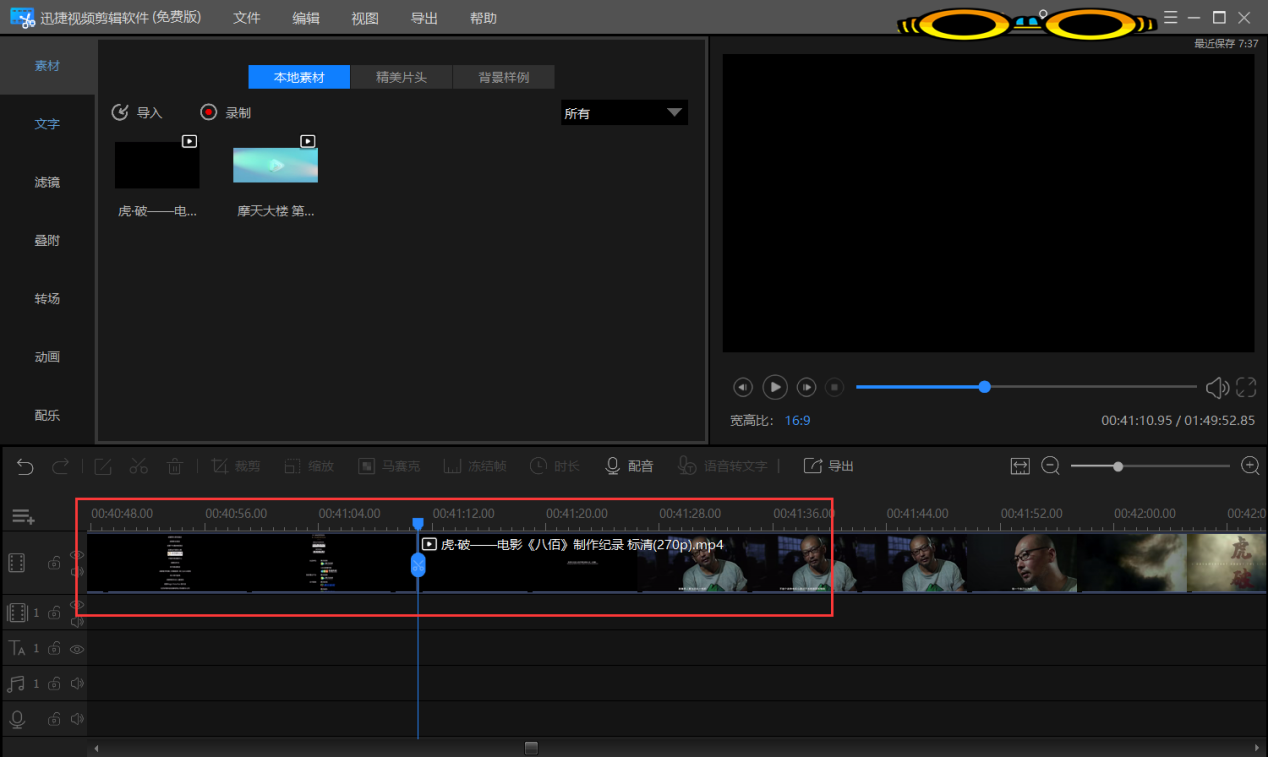
Task: Click the 语音转文字 speech-to-text tool
Action: (722, 466)
